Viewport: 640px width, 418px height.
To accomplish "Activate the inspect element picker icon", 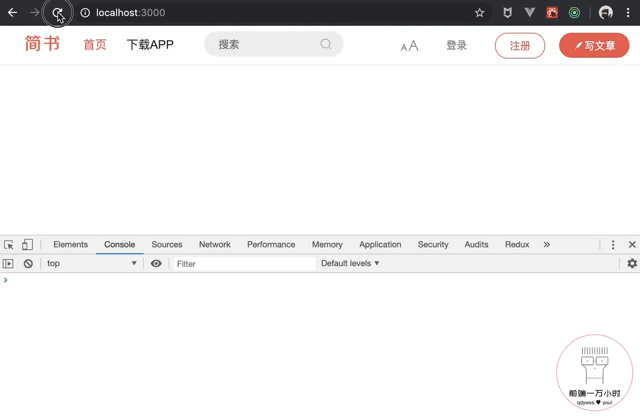I will pos(9,245).
